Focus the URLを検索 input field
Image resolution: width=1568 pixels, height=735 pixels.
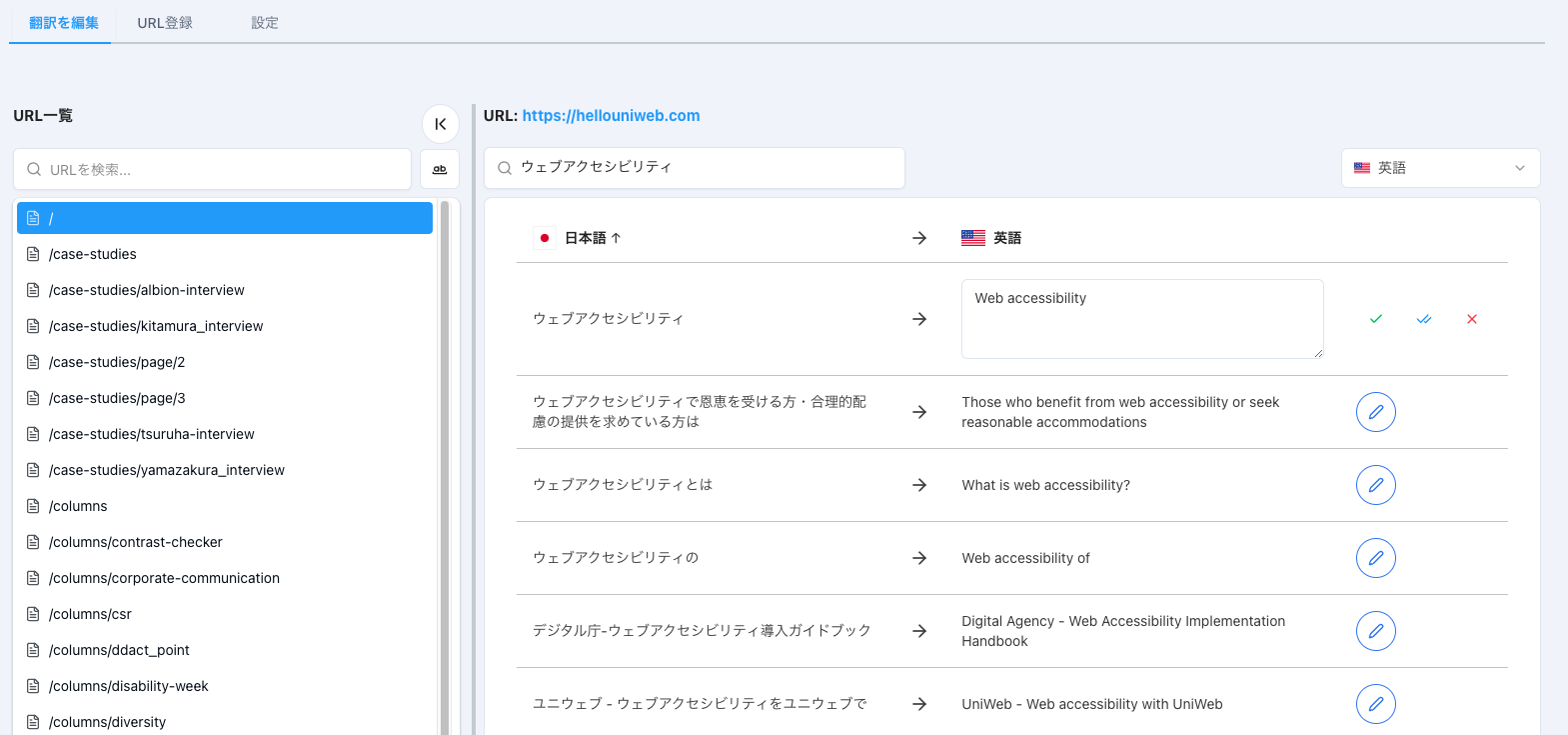tap(212, 169)
